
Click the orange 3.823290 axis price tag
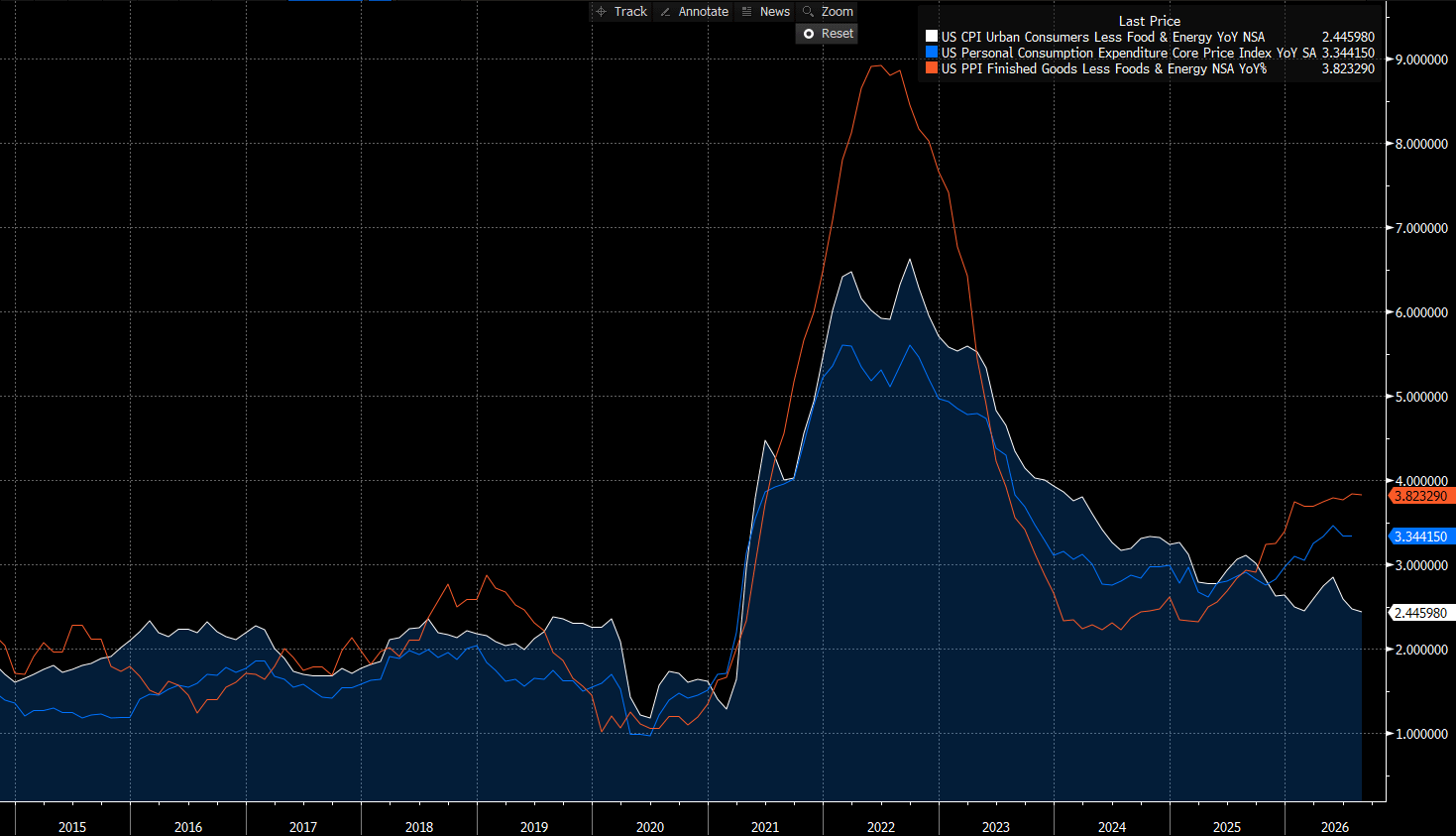(1420, 496)
